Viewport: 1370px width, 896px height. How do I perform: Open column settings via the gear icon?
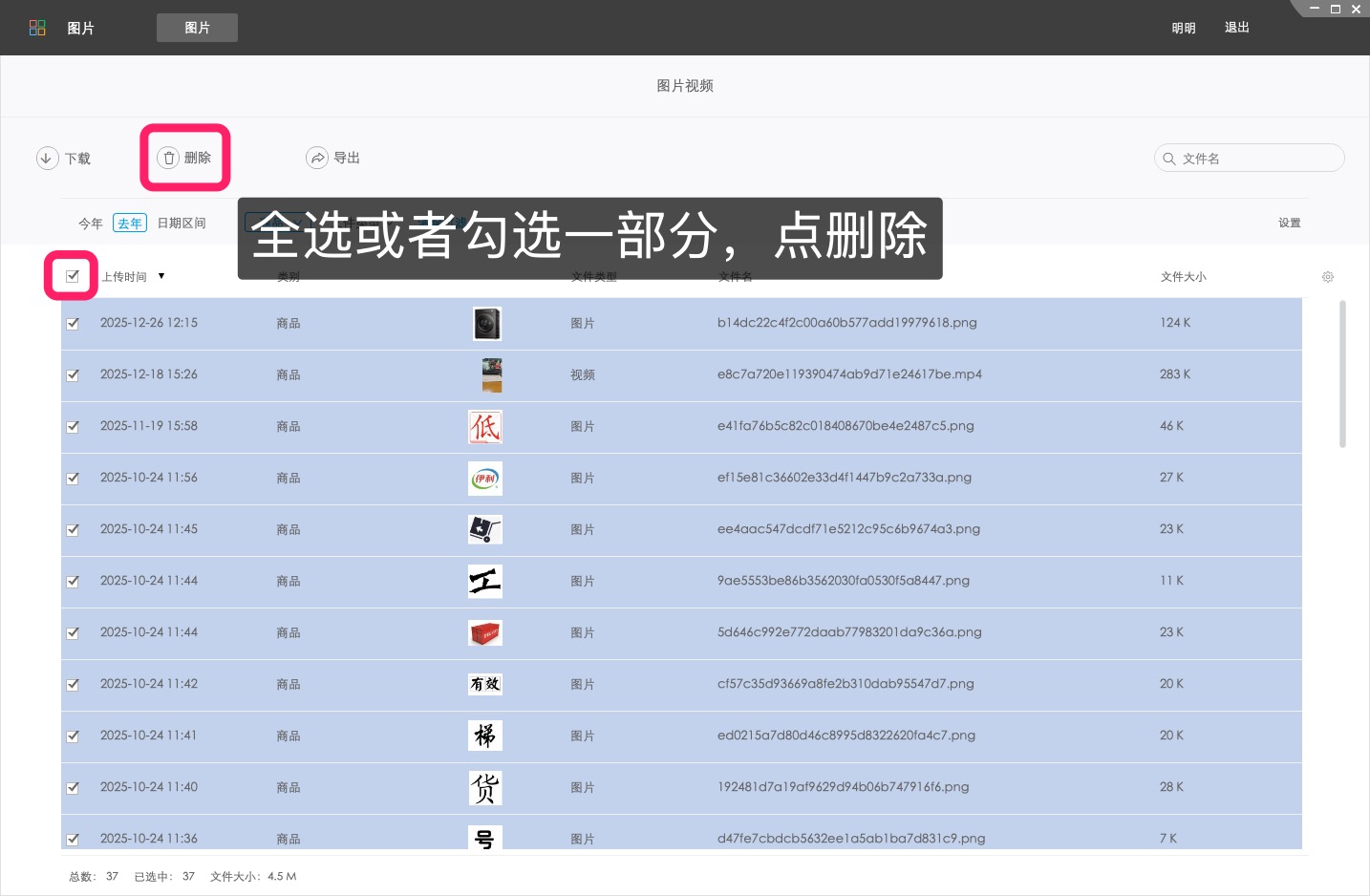click(1328, 277)
